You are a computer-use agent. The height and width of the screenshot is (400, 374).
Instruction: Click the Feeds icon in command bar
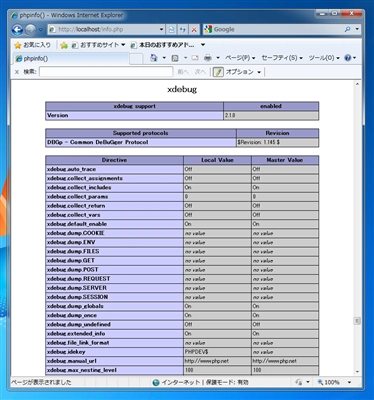click(175, 58)
